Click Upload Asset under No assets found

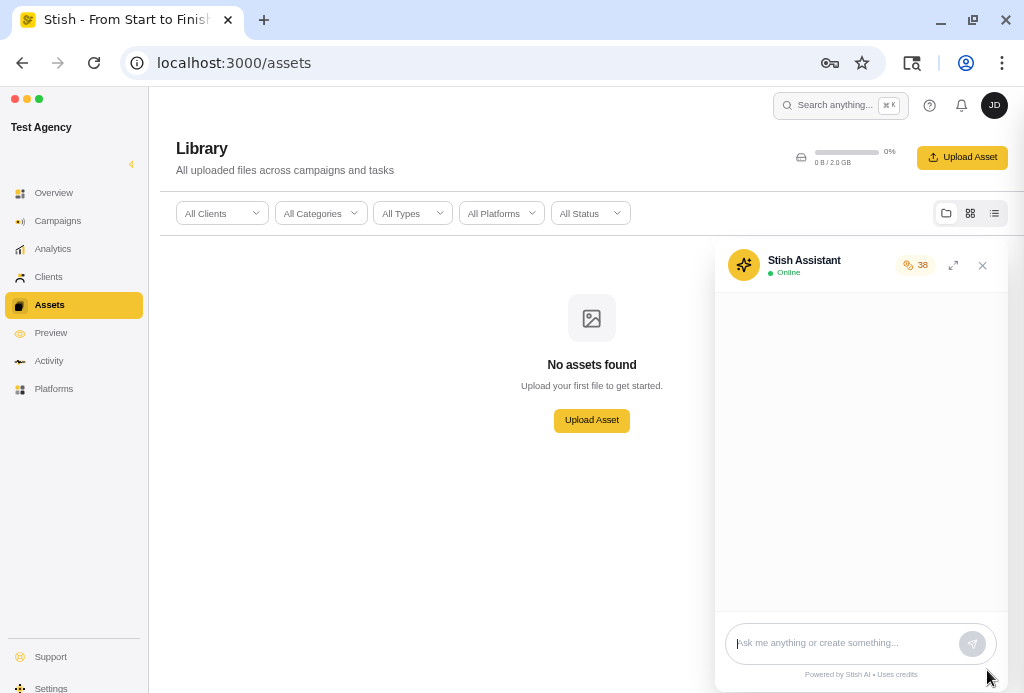591,421
